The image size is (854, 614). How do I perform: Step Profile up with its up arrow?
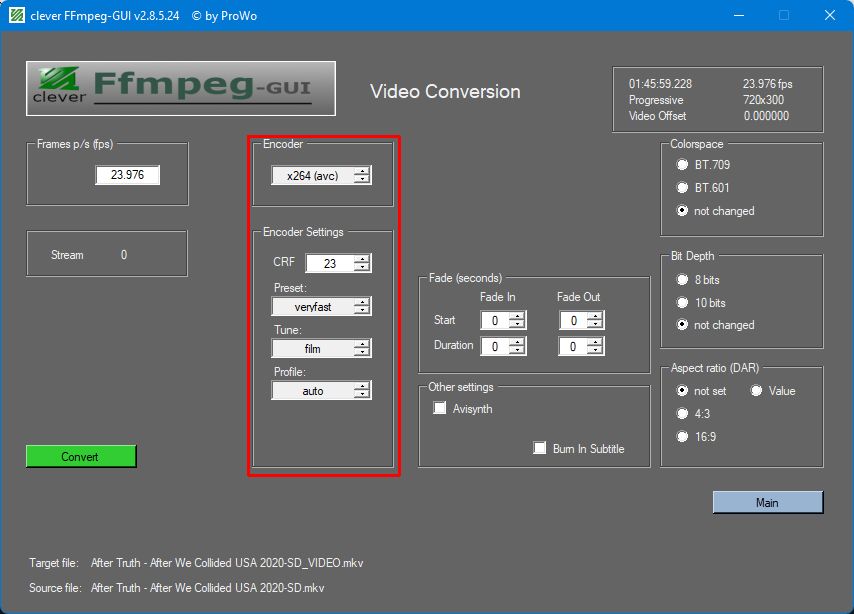(x=362, y=386)
